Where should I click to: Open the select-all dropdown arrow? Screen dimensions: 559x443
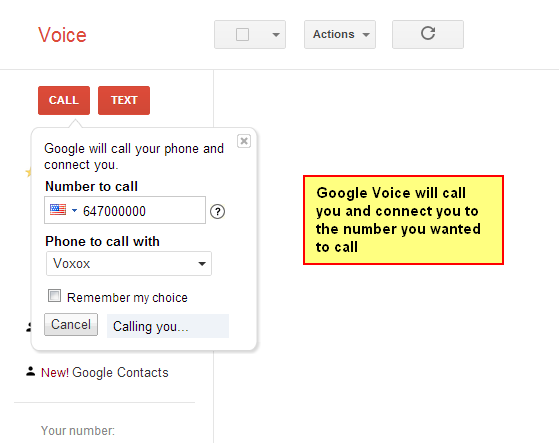(x=276, y=35)
